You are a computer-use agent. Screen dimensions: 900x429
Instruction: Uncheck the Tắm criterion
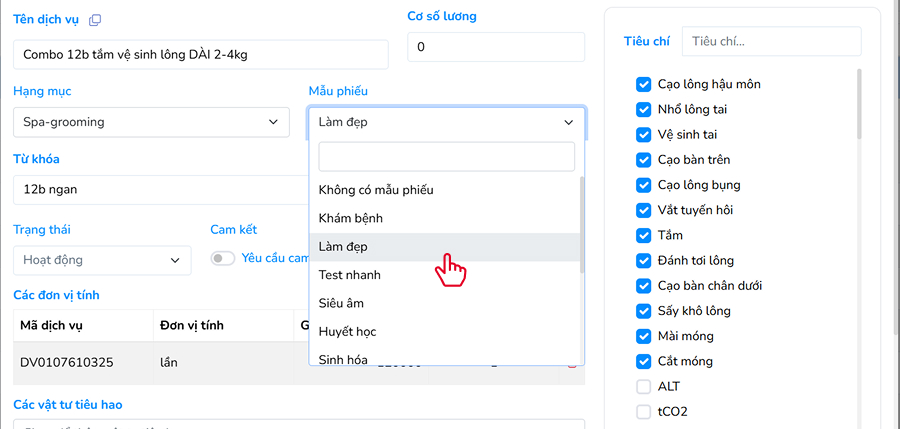point(643,235)
